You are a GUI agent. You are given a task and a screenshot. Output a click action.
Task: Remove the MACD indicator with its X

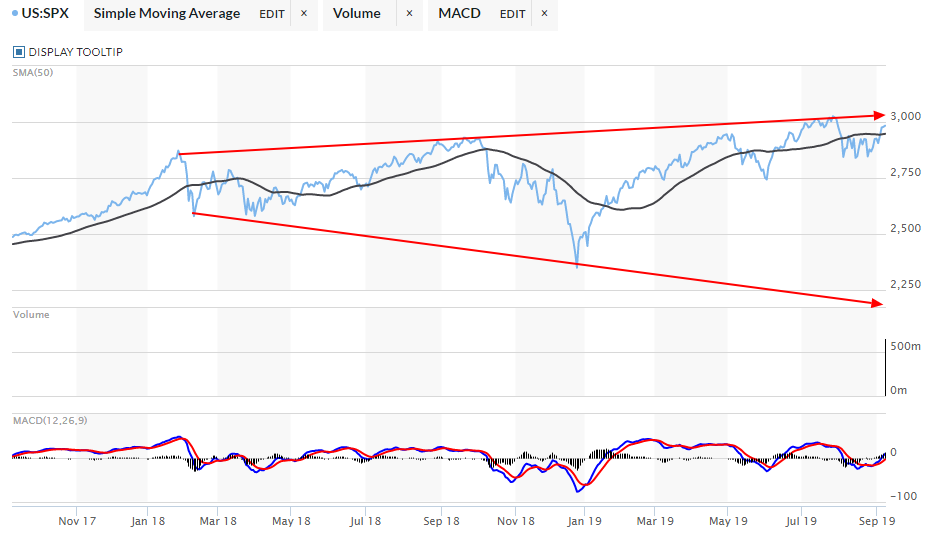(x=544, y=14)
